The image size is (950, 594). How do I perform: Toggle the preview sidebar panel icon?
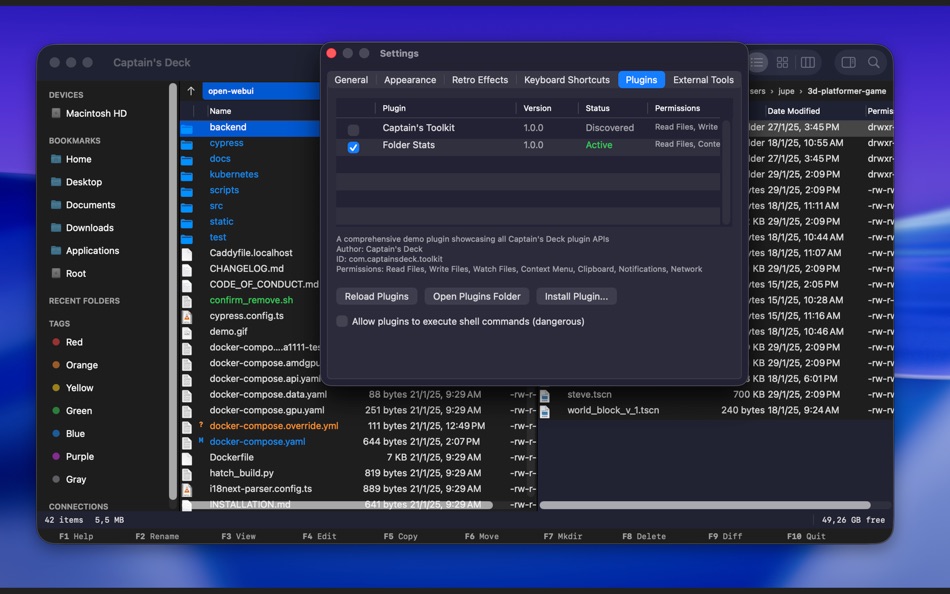tap(848, 62)
